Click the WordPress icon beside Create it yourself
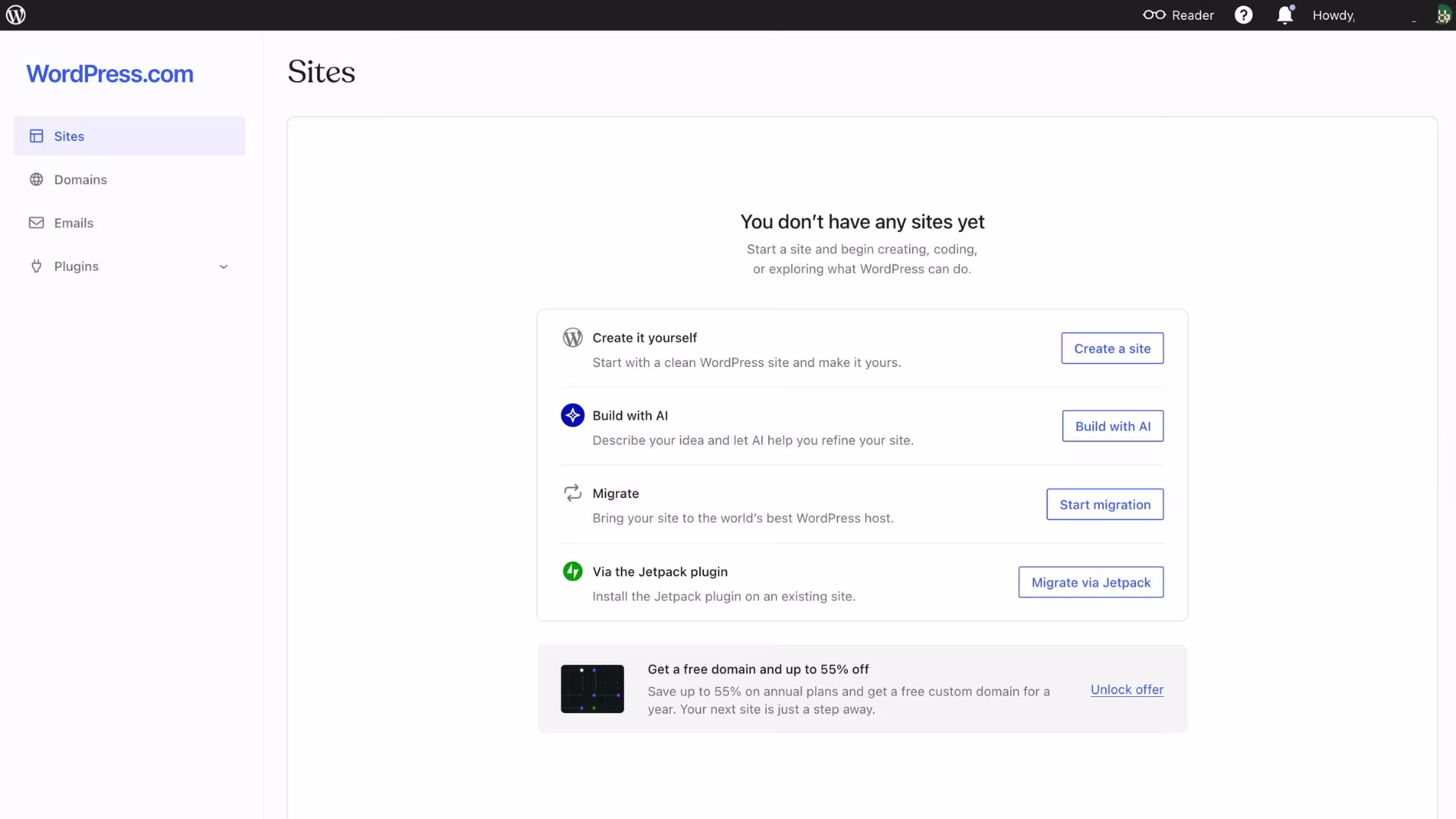1456x819 pixels. tap(573, 337)
